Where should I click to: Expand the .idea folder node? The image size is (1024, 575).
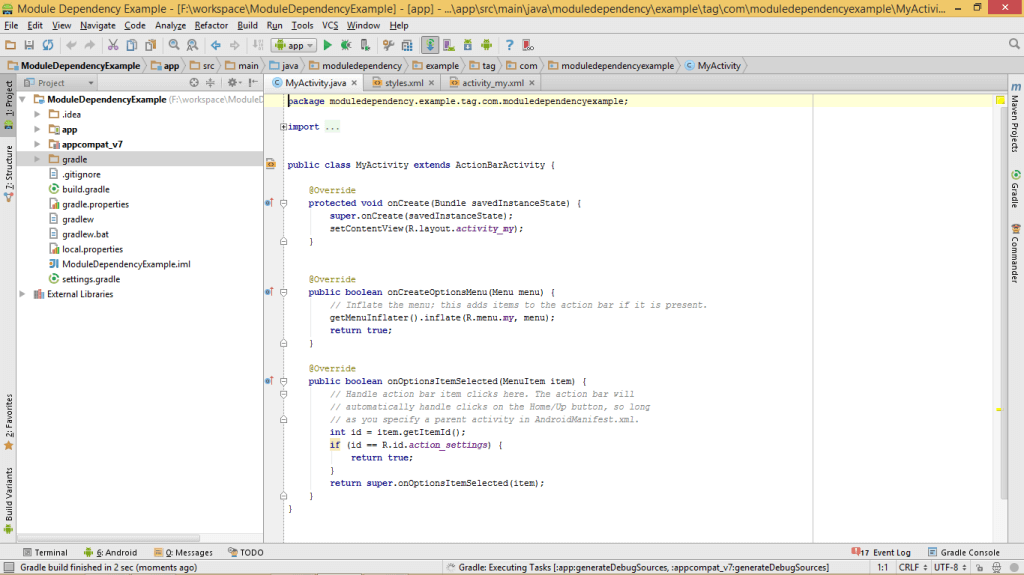[37, 114]
